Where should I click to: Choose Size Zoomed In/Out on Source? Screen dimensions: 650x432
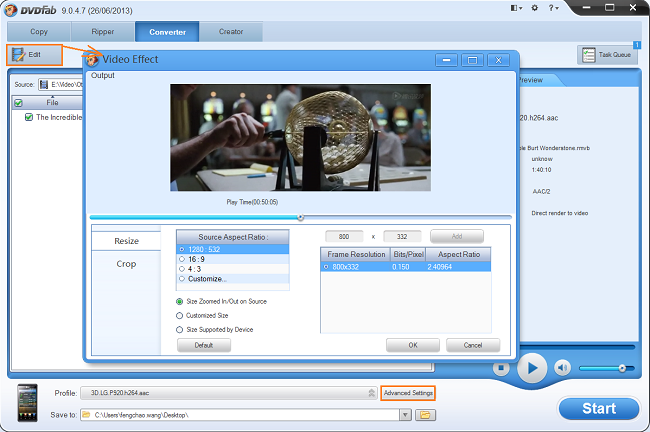(x=221, y=301)
